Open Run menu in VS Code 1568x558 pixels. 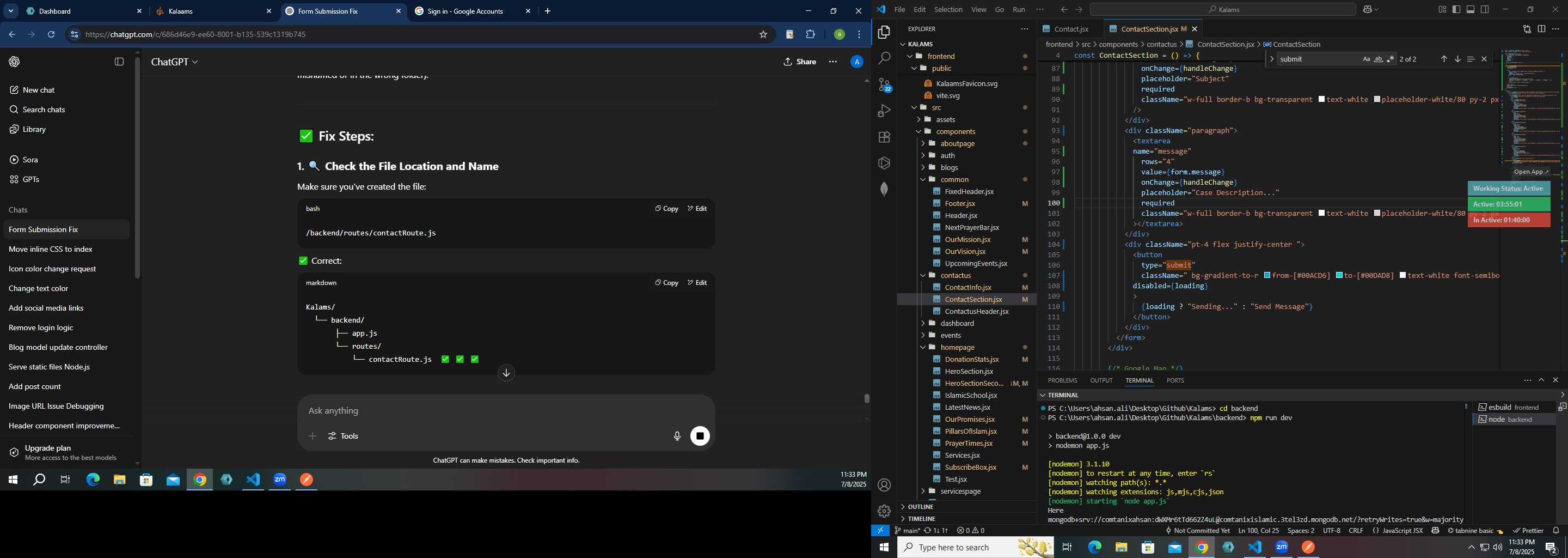point(1018,10)
